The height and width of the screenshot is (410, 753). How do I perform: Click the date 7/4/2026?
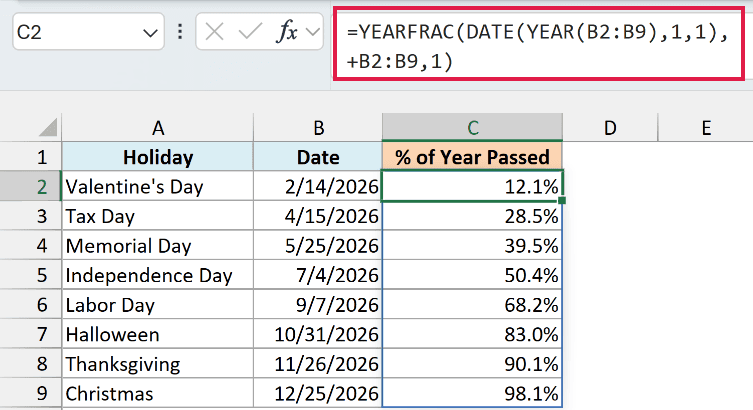tap(318, 275)
